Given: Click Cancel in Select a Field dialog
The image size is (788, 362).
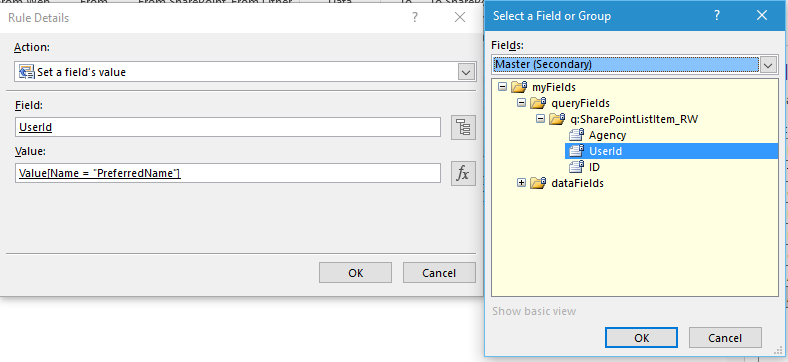Looking at the screenshot, I should coord(725,338).
